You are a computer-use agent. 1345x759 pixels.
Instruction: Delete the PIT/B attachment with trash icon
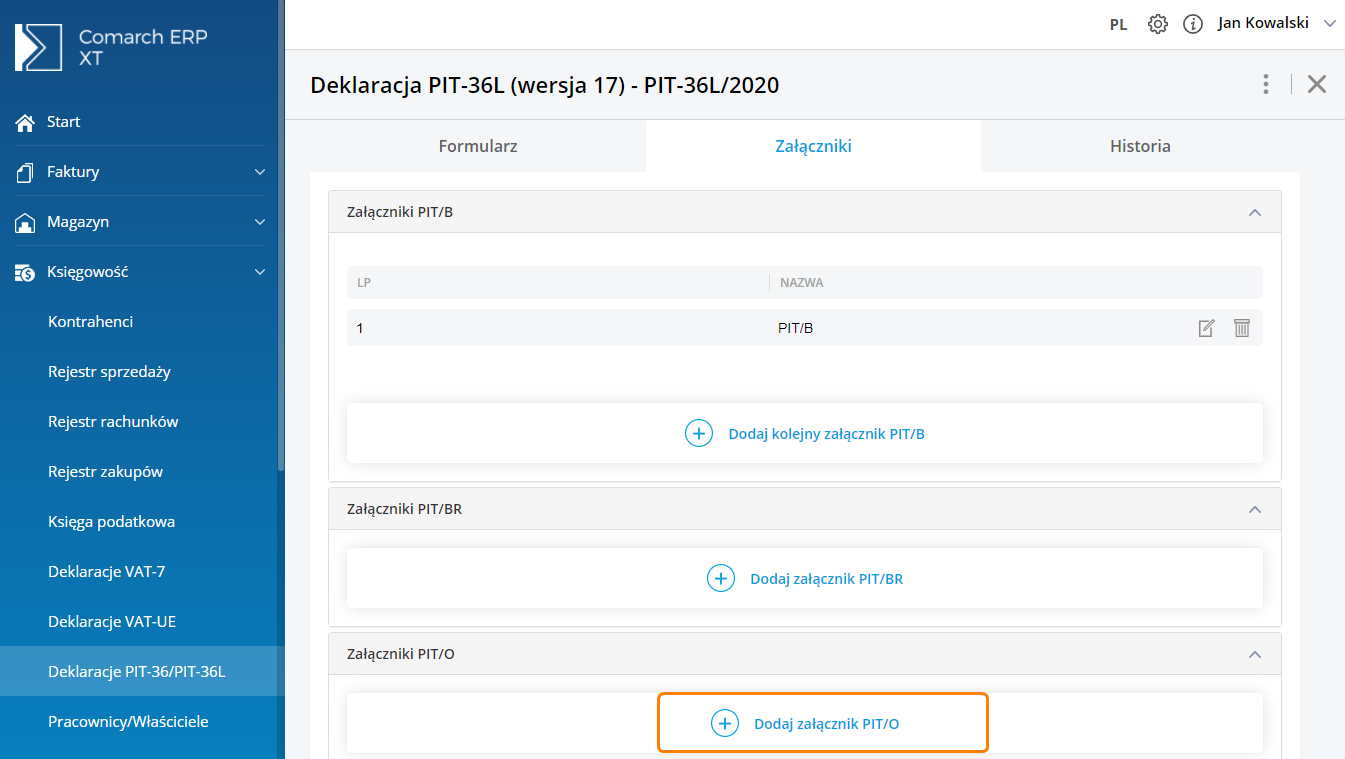[x=1241, y=328]
